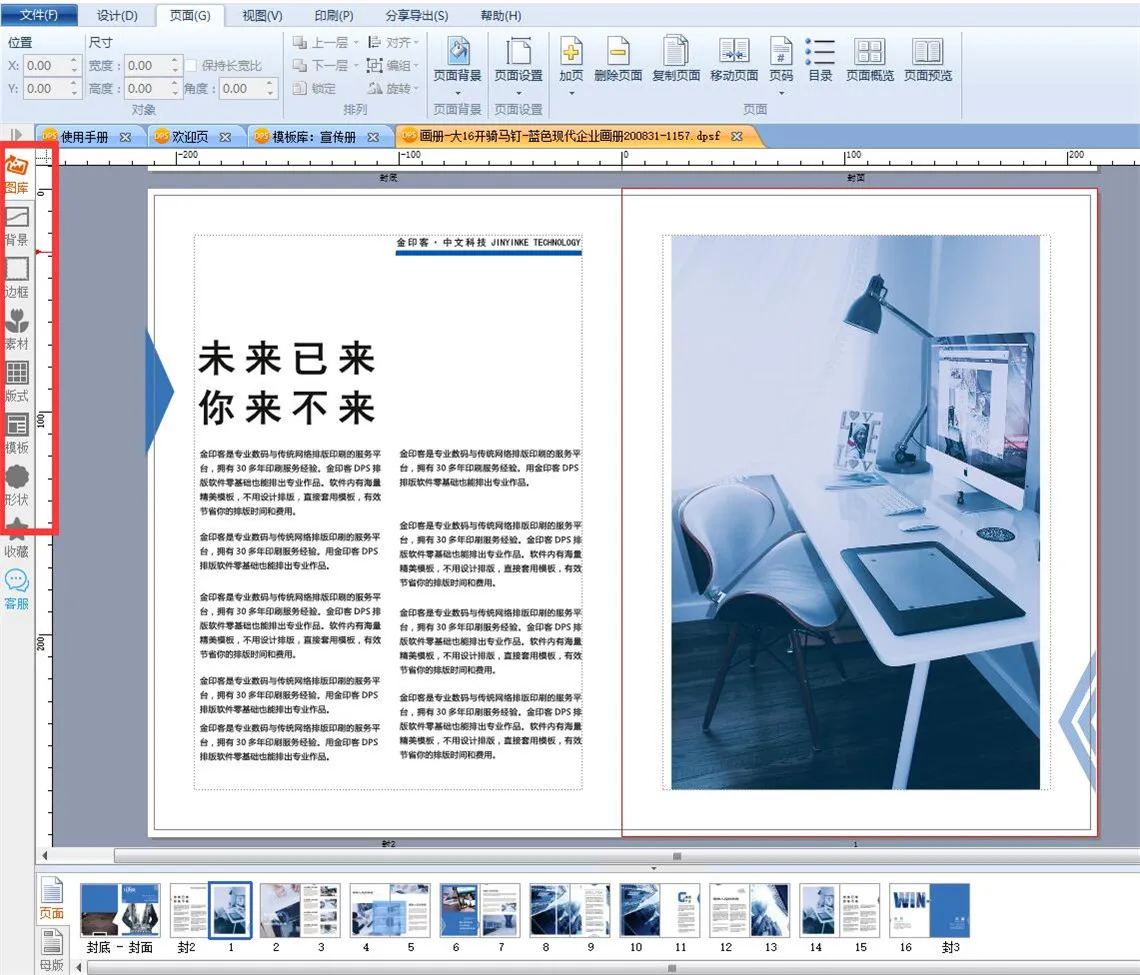Screen dimensions: 1140x975
Task: Open the 背景 background panel
Action: (x=17, y=226)
